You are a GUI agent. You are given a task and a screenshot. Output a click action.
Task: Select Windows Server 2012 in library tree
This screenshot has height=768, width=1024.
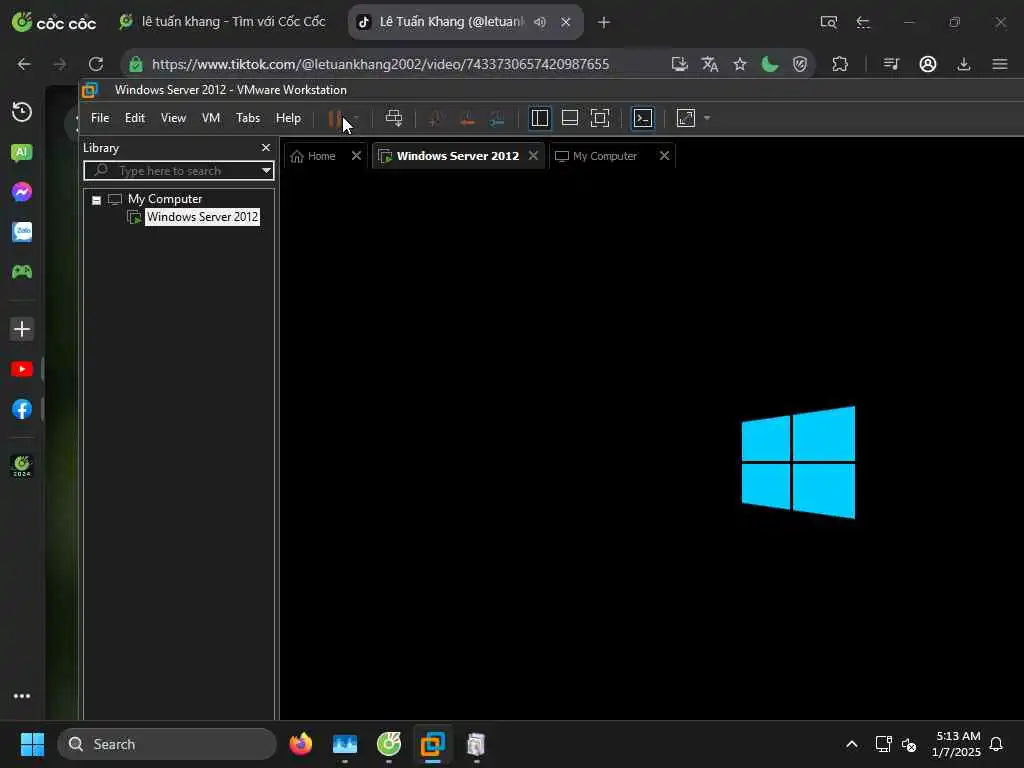point(202,217)
